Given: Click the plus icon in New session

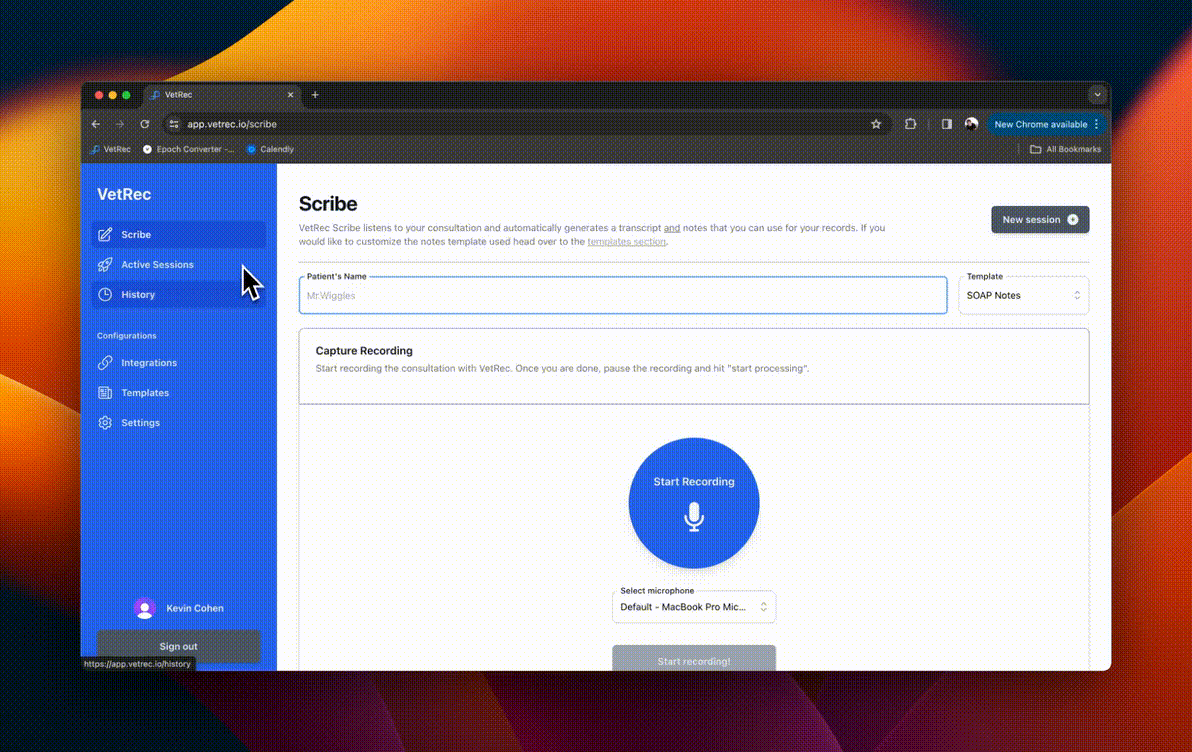Looking at the screenshot, I should point(1073,220).
